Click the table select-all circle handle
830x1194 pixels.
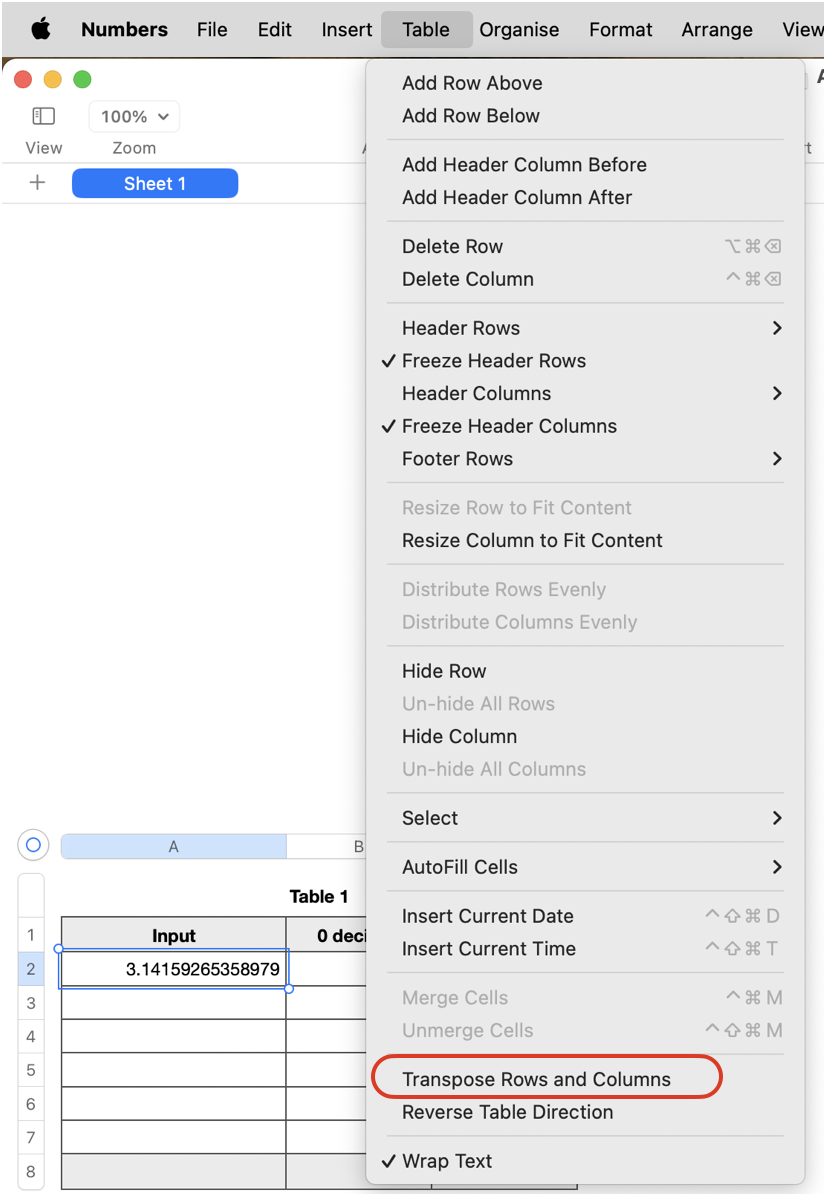tap(33, 845)
